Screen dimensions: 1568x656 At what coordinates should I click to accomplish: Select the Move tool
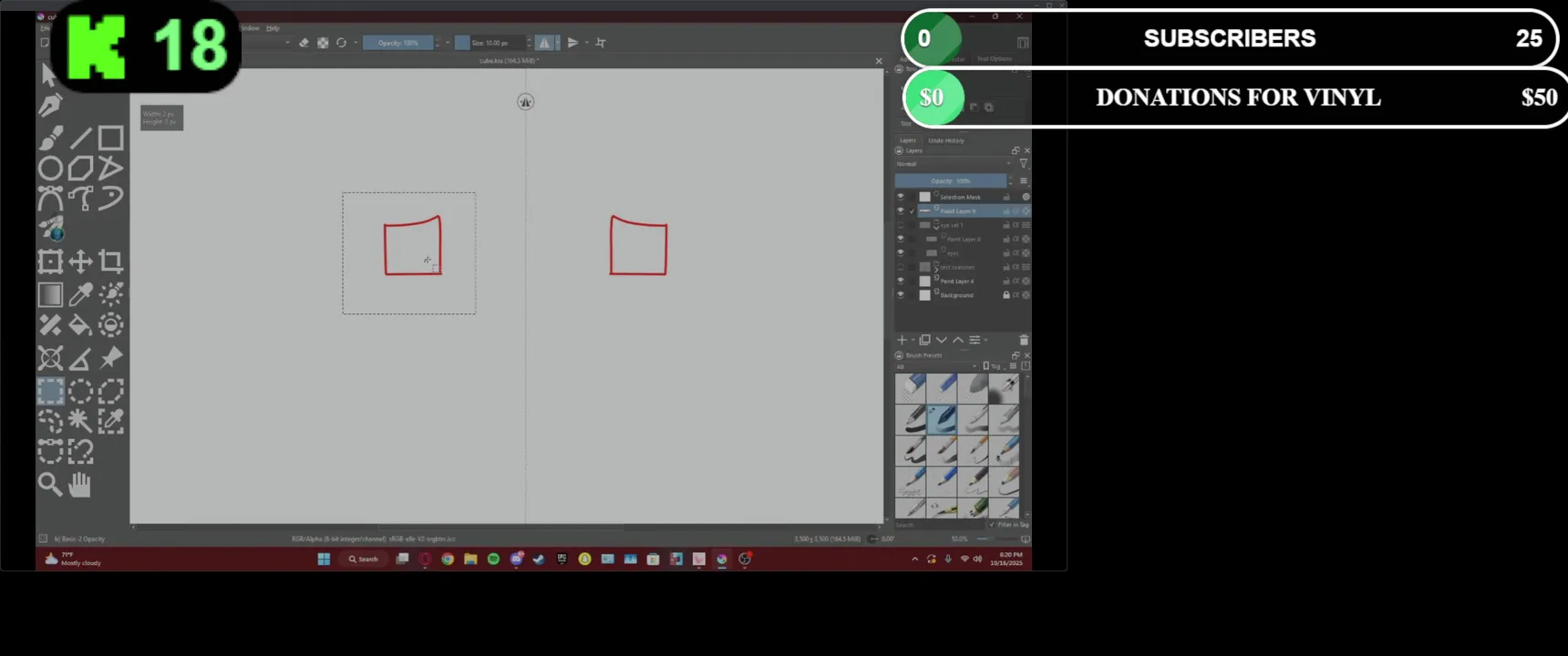tap(80, 262)
